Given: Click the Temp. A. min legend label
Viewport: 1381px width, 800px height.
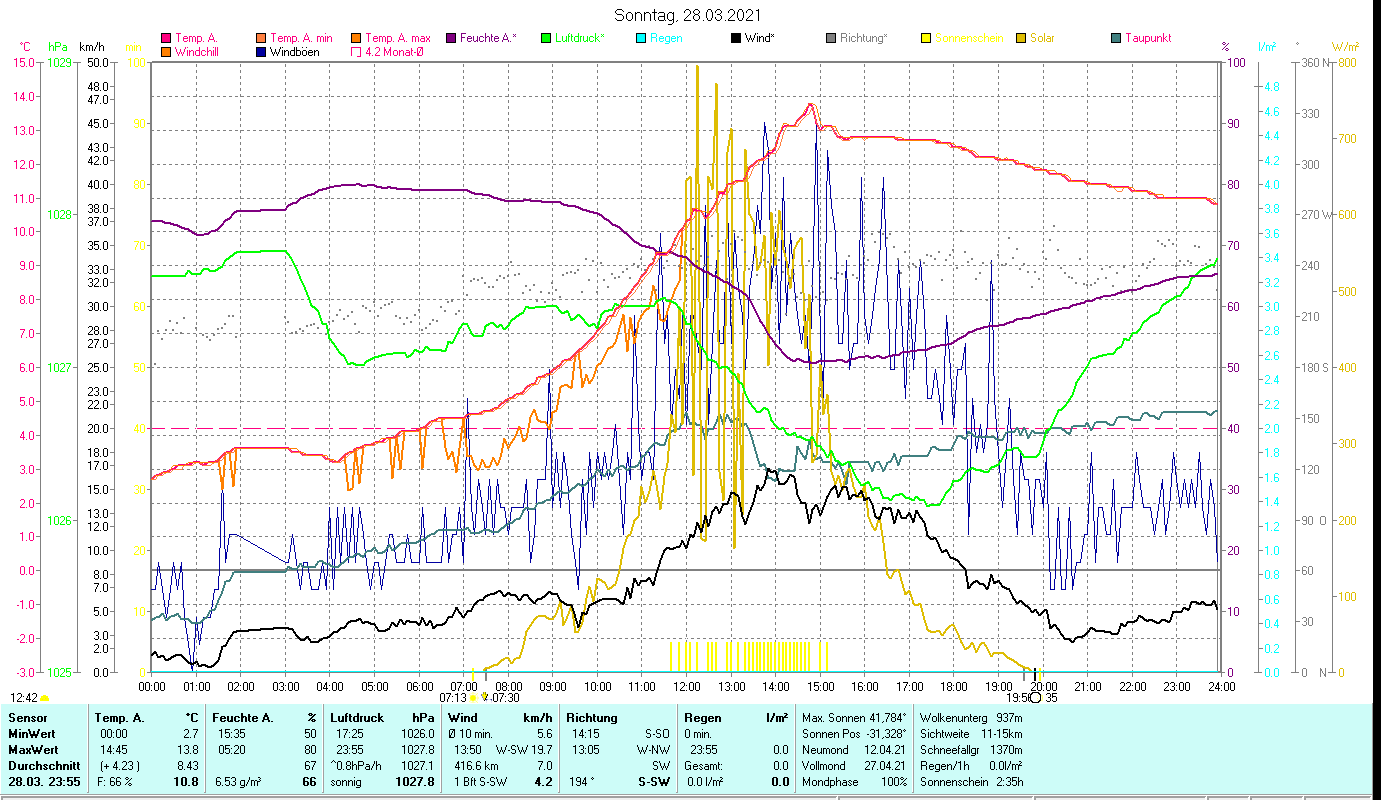Looking at the screenshot, I should (301, 38).
